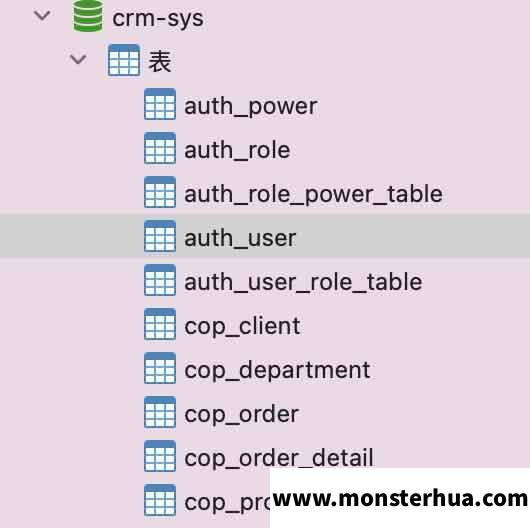Select the highlighted auth_user row

click(265, 236)
